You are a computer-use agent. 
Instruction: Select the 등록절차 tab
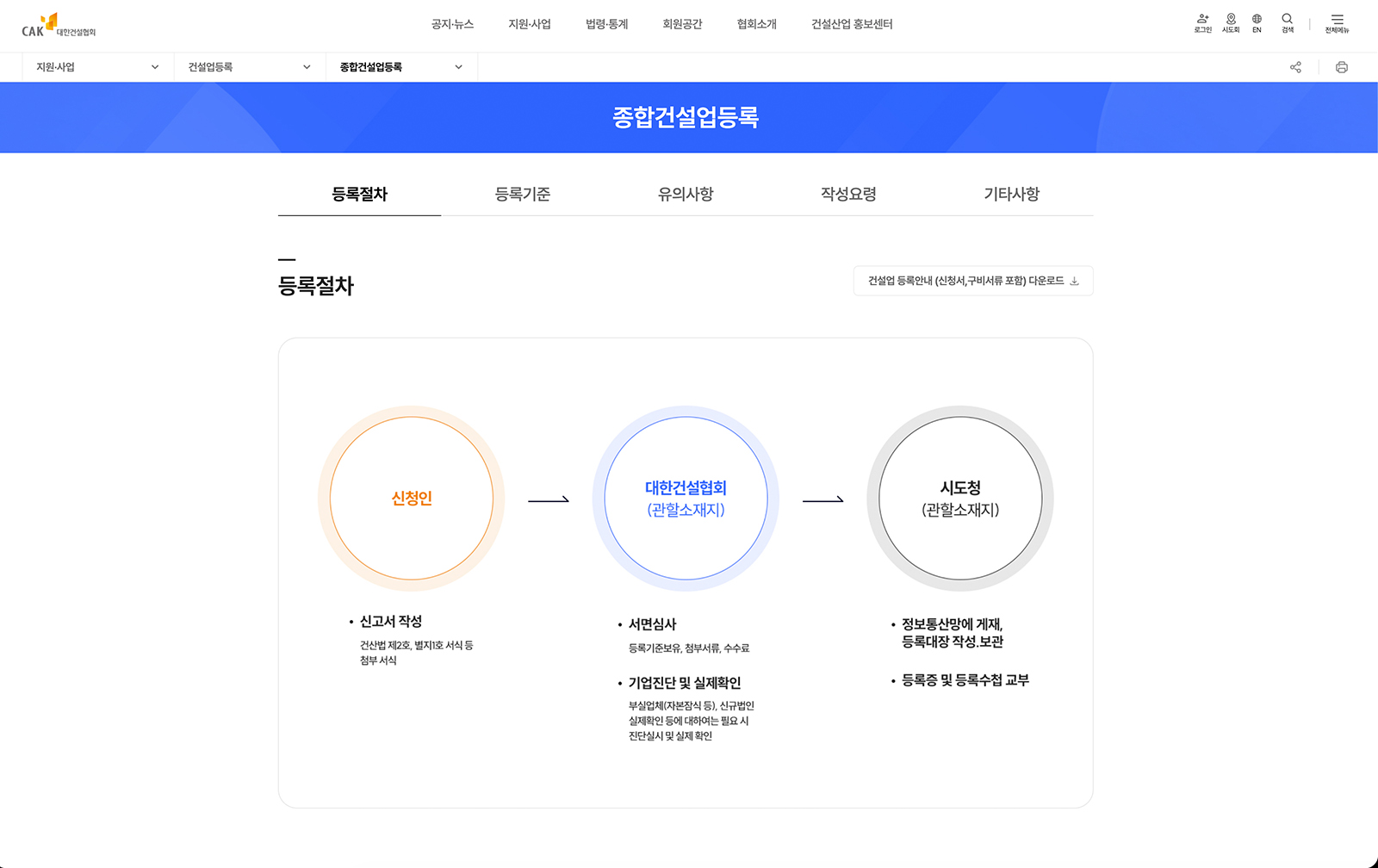[x=359, y=194]
